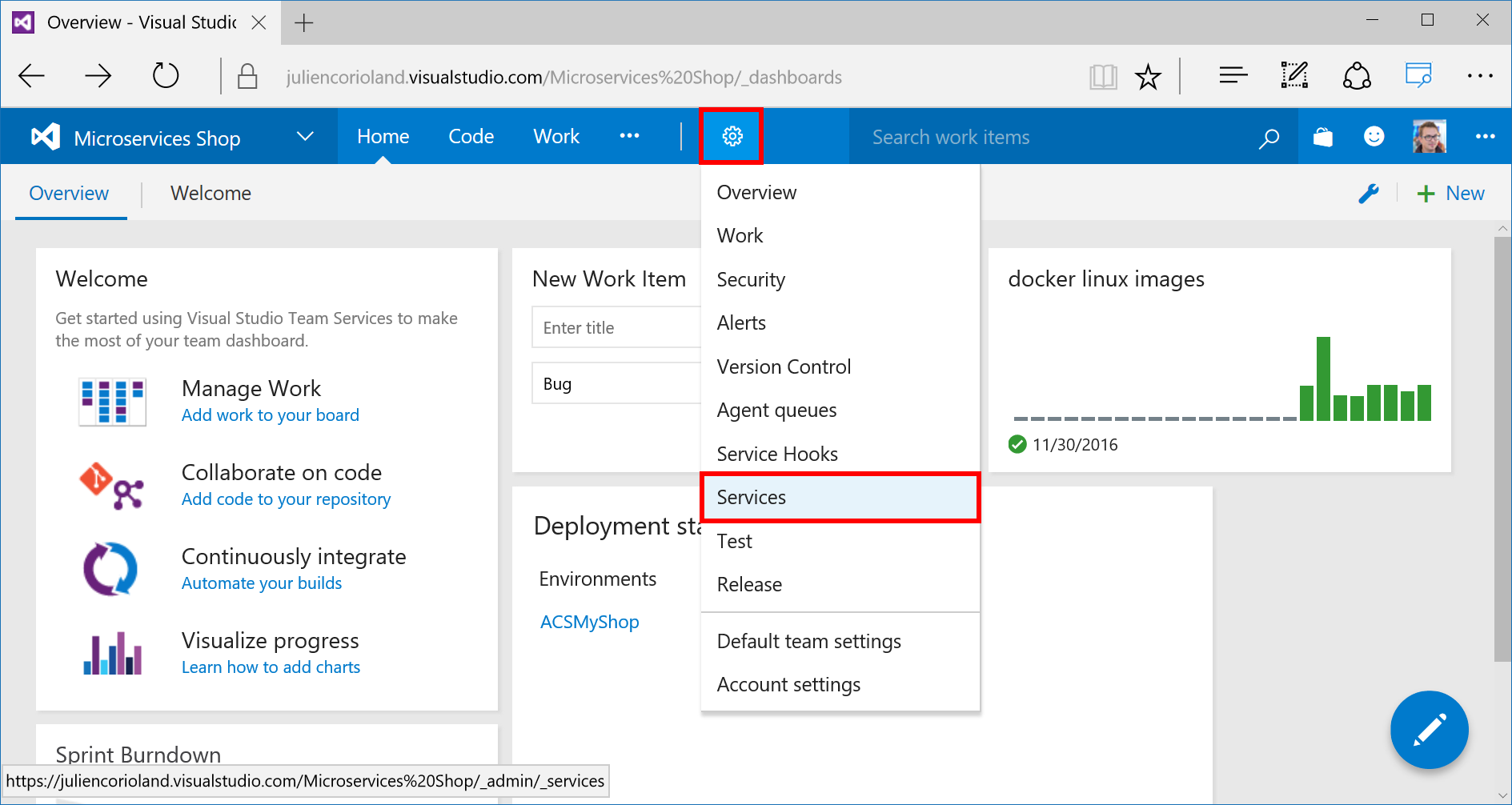Click the Continuously integrate cycle icon
The image size is (1512, 805).
110,569
